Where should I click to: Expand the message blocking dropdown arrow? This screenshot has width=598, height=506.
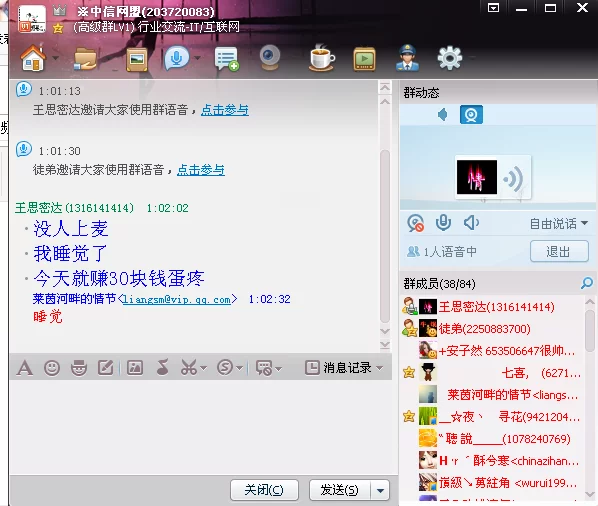coord(278,368)
